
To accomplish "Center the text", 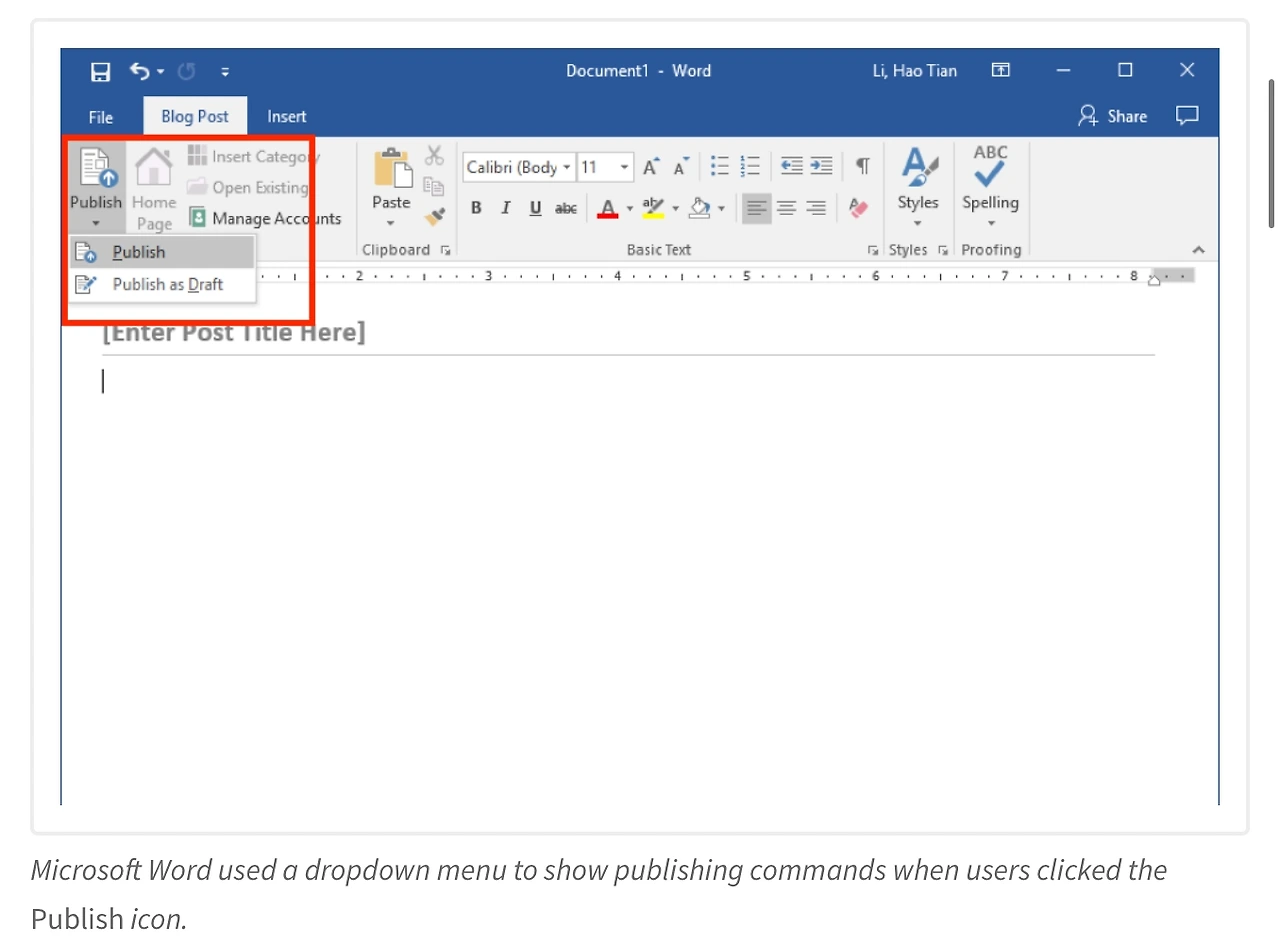I will pos(787,208).
